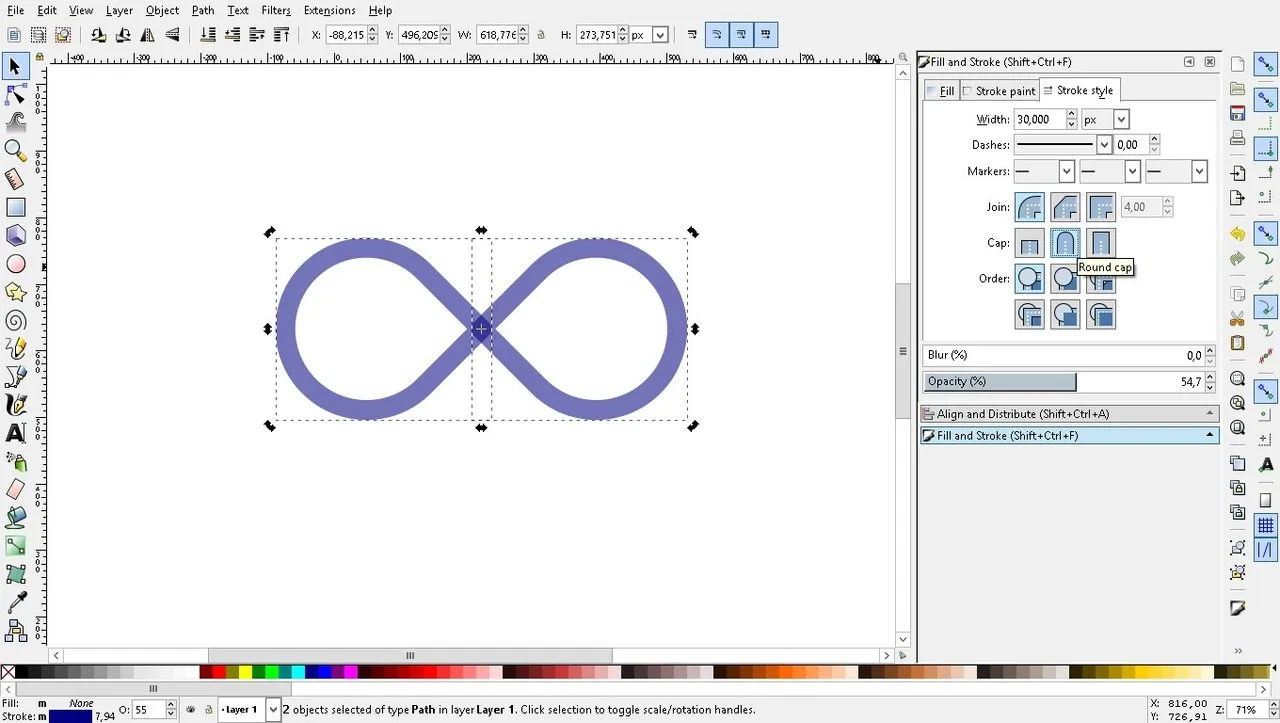The width and height of the screenshot is (1280, 723).
Task: Click the Object menu
Action: (x=162, y=10)
